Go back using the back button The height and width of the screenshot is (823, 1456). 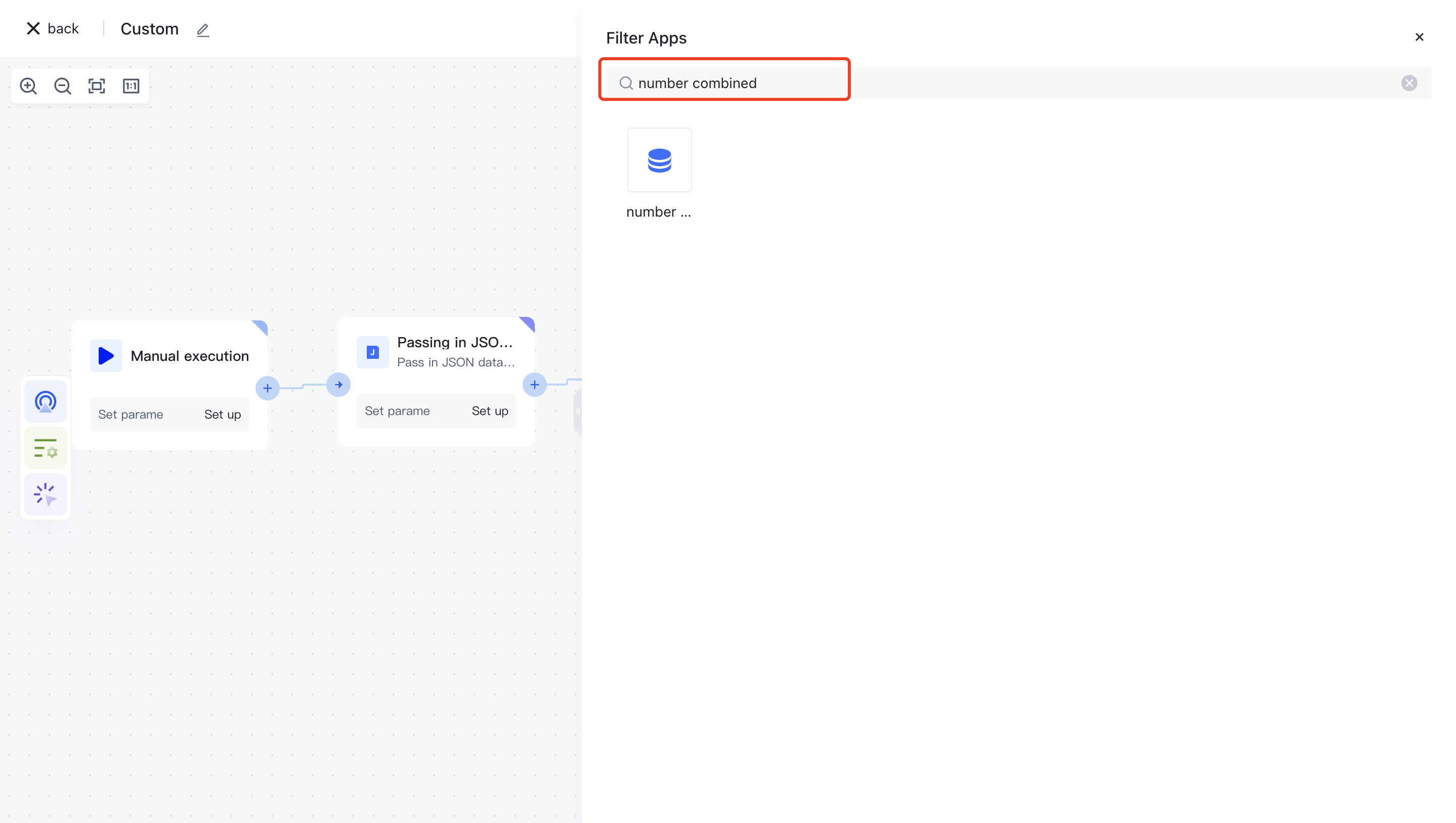[53, 29]
